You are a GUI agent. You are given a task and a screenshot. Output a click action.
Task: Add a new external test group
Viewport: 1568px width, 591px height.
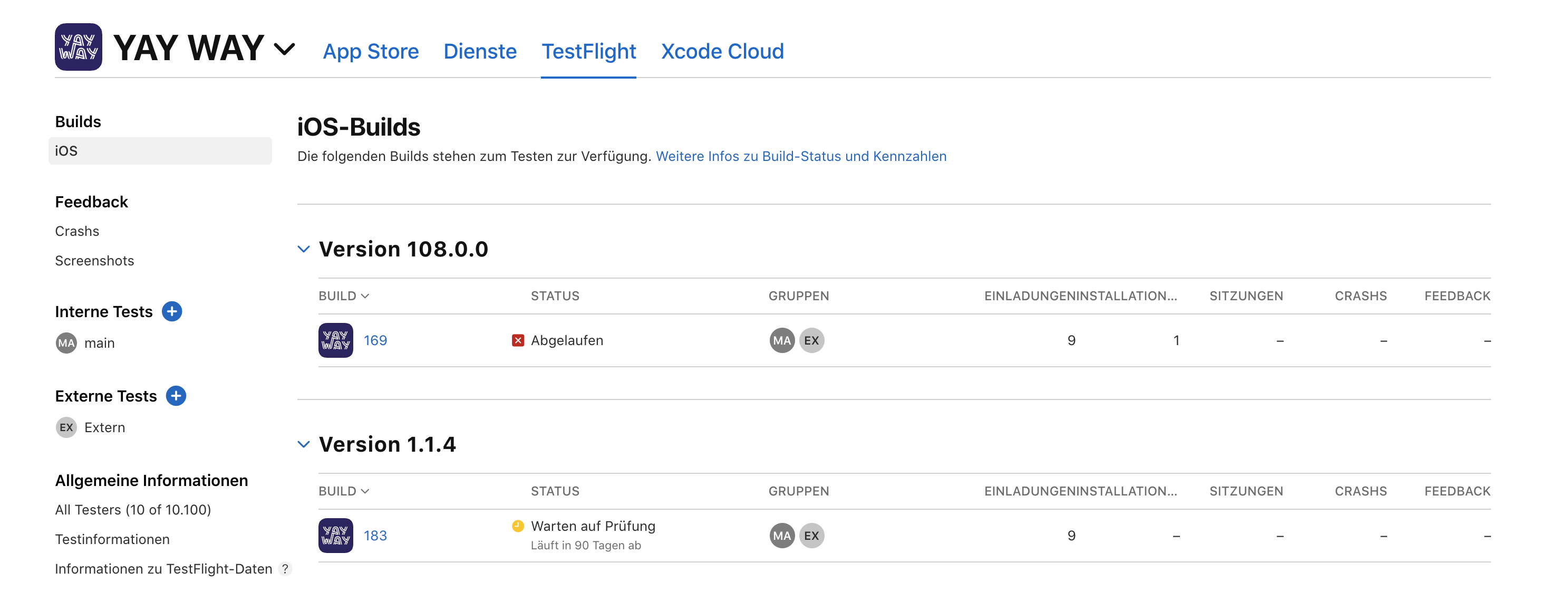[176, 396]
